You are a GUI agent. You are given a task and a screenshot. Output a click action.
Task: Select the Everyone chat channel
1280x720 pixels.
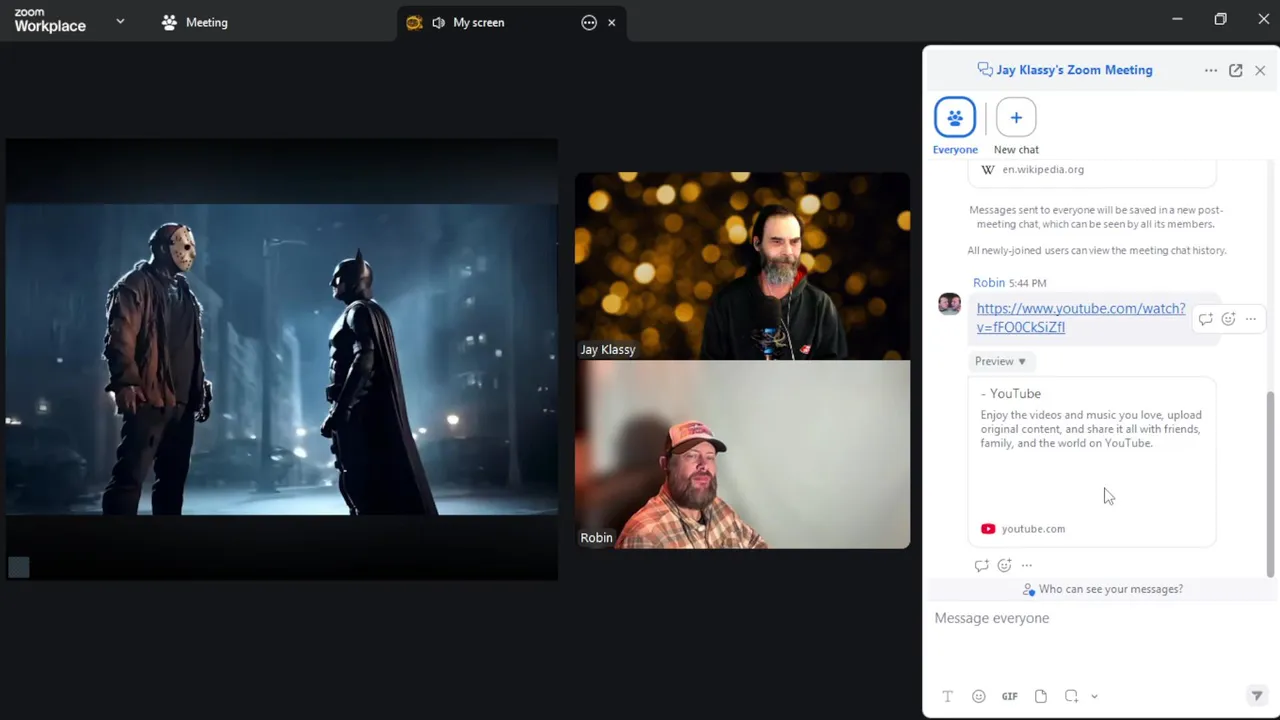[x=955, y=126]
